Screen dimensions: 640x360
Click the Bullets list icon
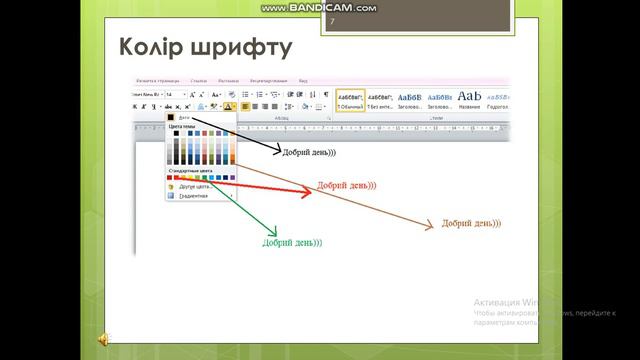click(x=245, y=95)
